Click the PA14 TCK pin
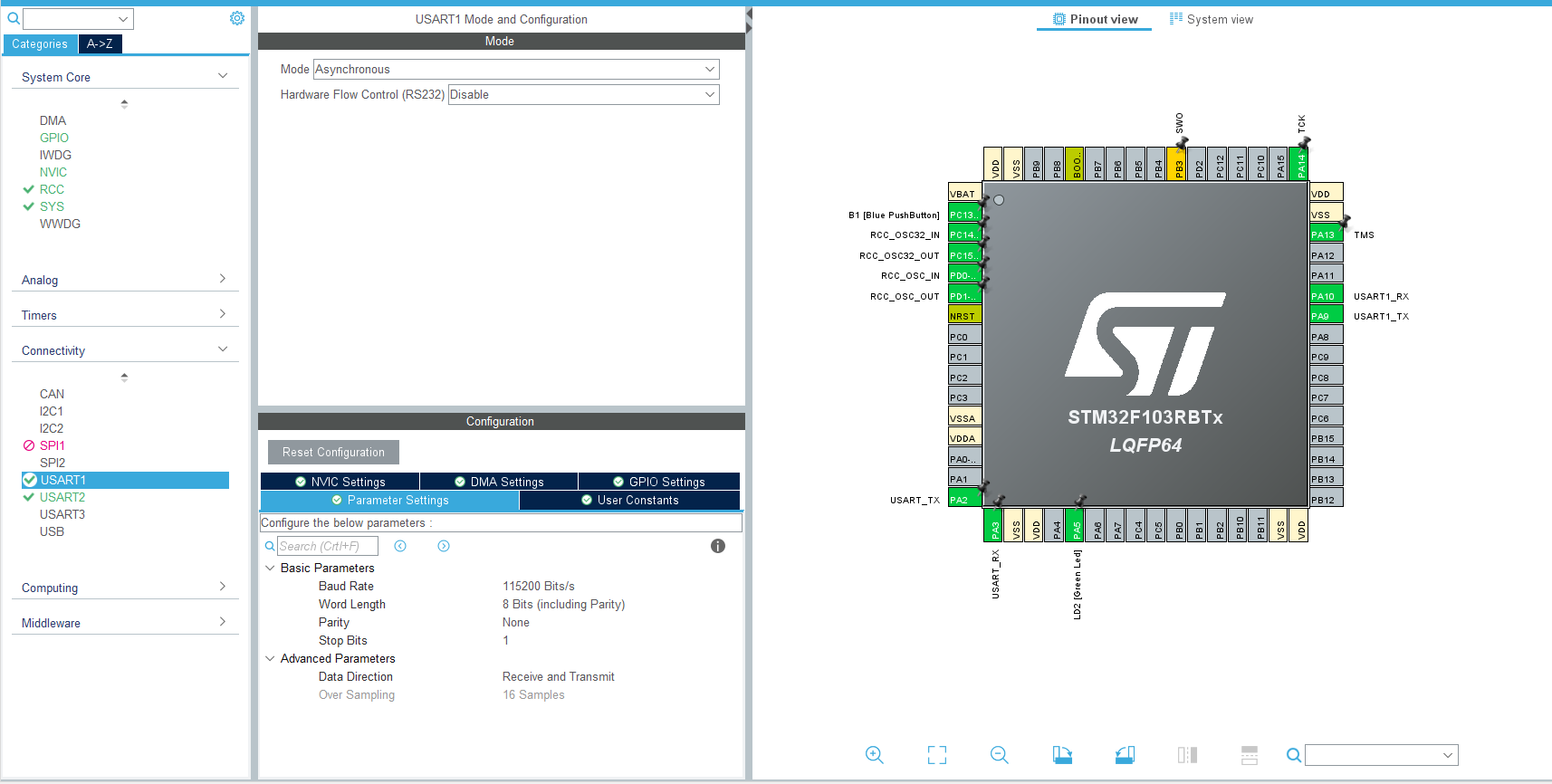This screenshot has height=784, width=1552. 1298,164
